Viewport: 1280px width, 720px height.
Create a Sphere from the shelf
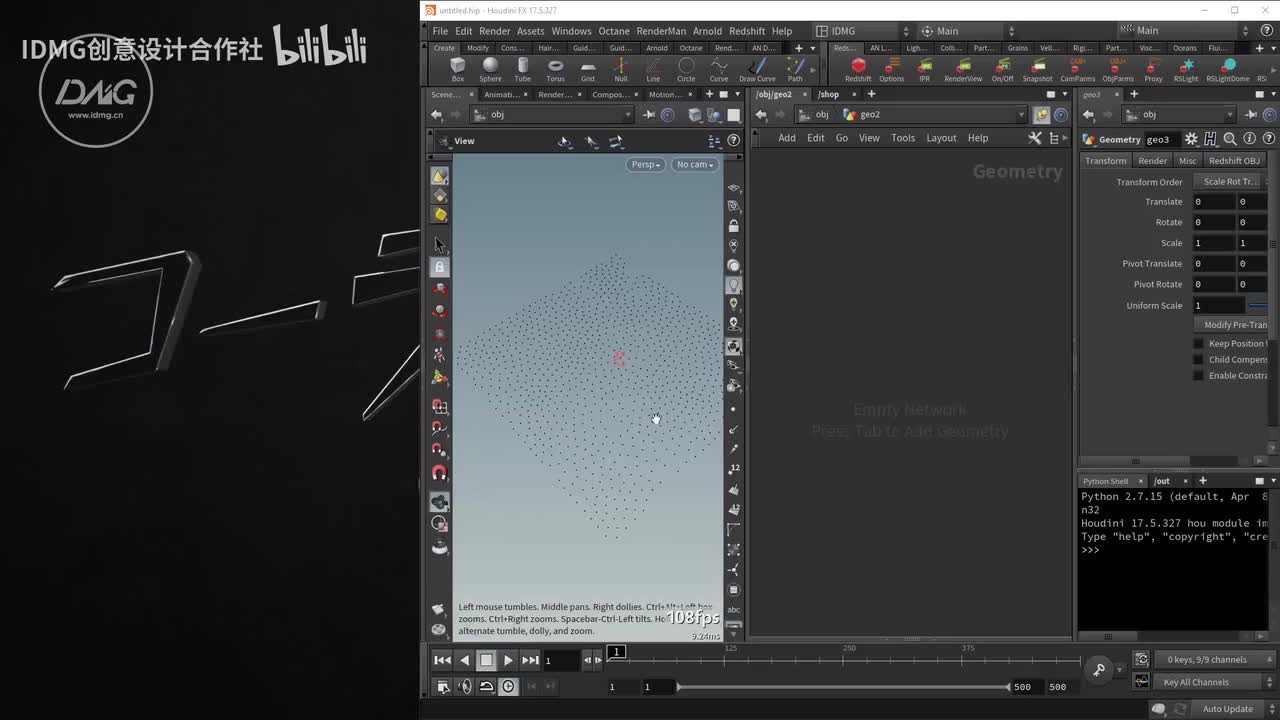point(490,70)
